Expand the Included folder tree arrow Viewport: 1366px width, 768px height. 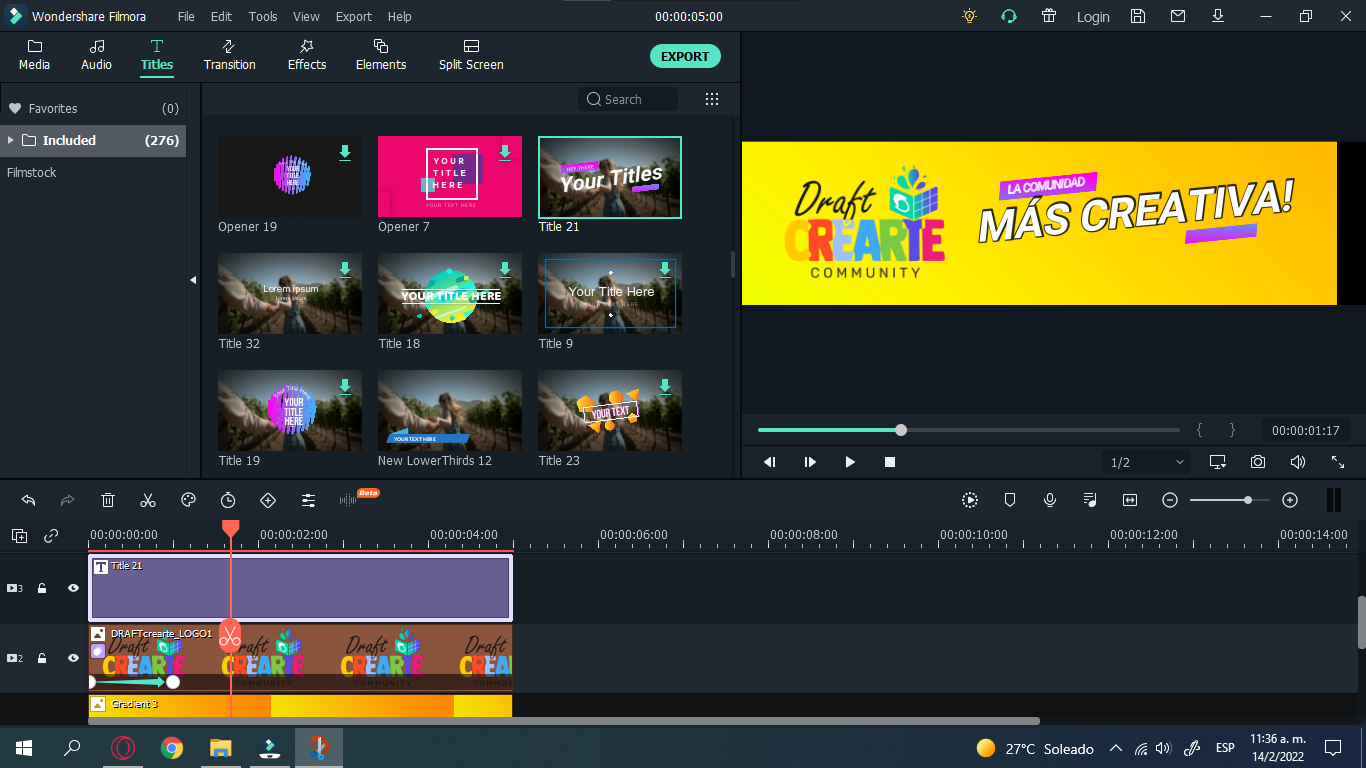click(11, 140)
